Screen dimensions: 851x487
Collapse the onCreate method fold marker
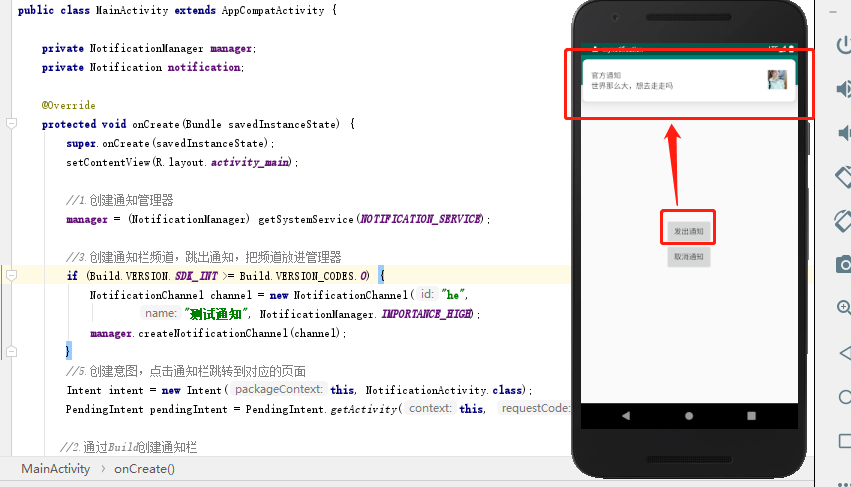pyautogui.click(x=11, y=124)
